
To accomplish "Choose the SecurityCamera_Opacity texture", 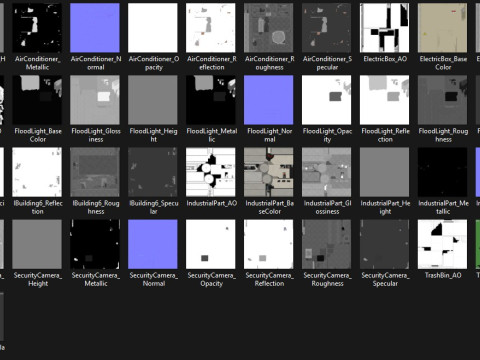I will (211, 244).
